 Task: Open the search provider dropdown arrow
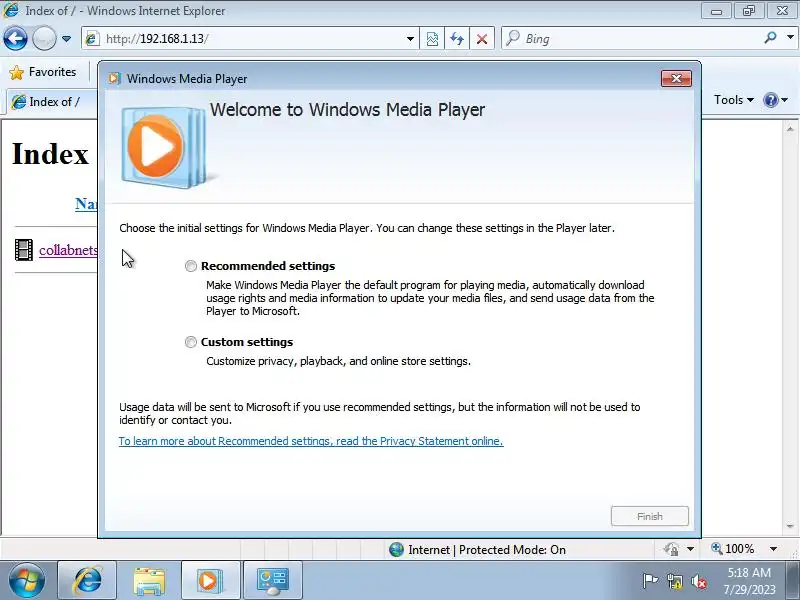[790, 38]
